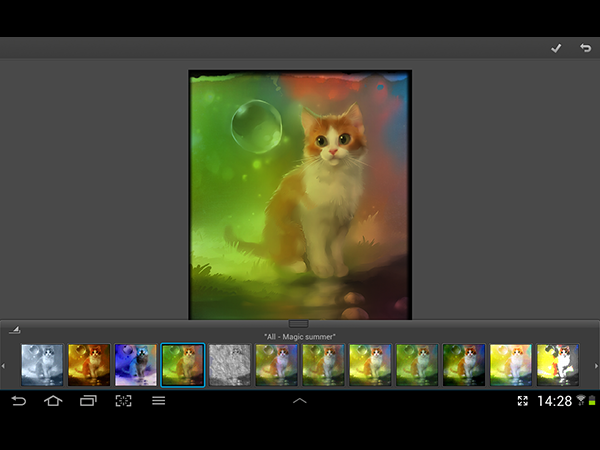Select the ninth, green filter thumbnail

[417, 365]
